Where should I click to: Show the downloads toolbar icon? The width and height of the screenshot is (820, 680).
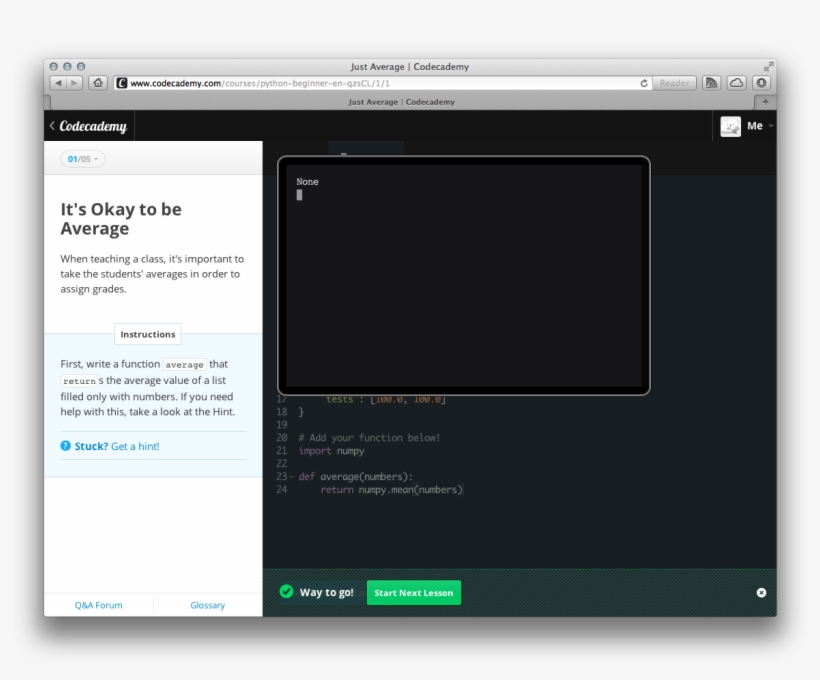(761, 83)
